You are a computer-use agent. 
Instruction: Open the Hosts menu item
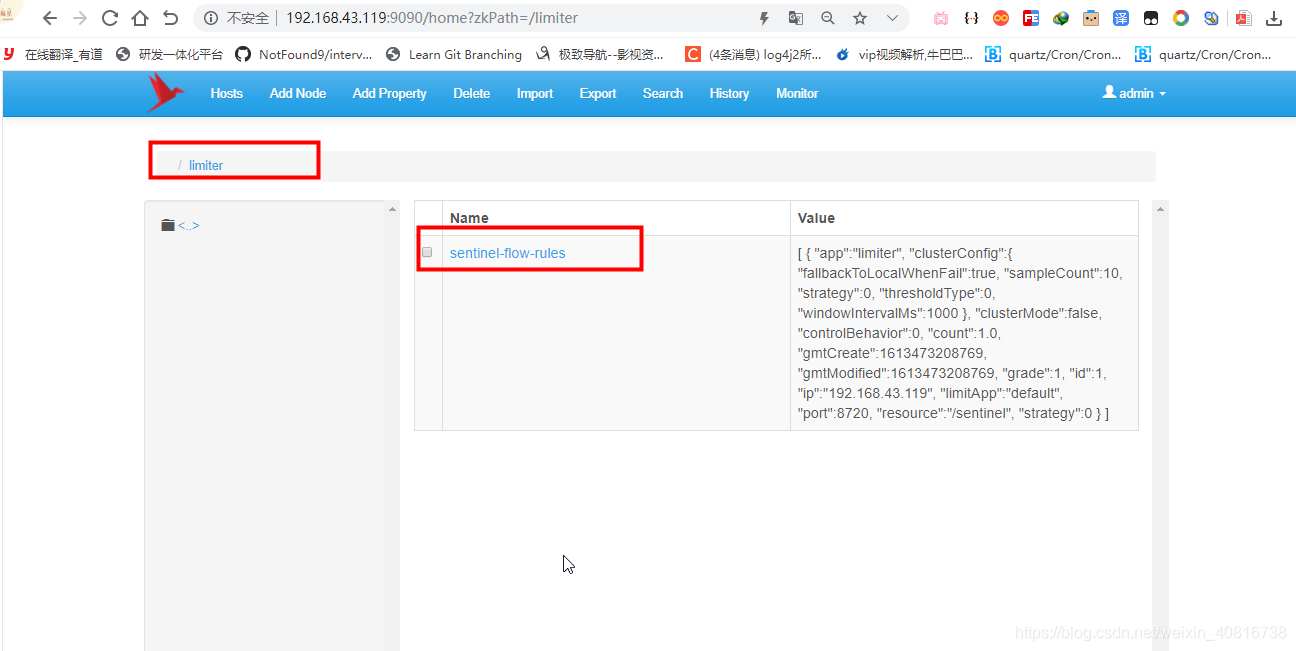[226, 93]
